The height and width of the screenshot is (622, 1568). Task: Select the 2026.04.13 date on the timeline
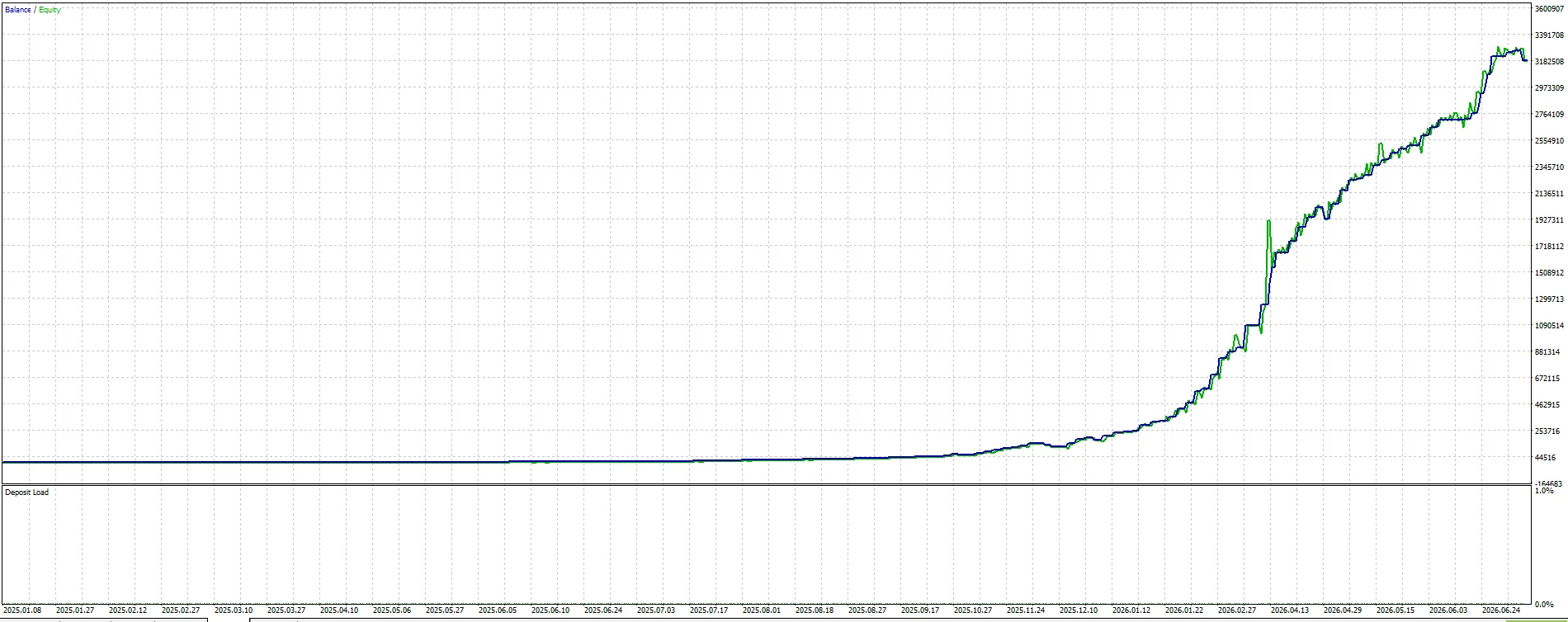coord(1290,610)
